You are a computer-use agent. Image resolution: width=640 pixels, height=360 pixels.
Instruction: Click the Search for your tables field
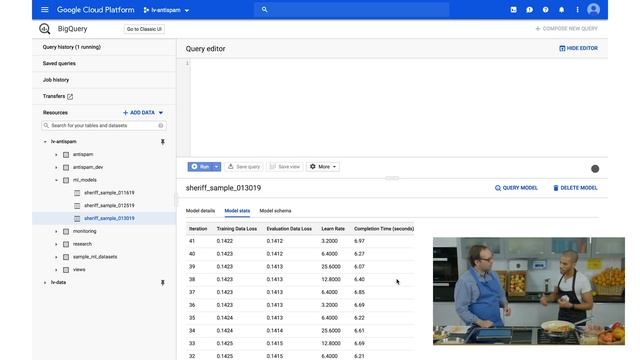click(x=104, y=126)
